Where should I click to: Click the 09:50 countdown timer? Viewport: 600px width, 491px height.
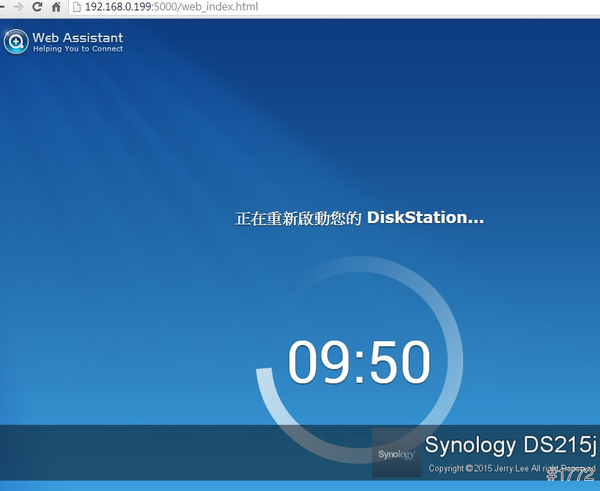(x=359, y=362)
